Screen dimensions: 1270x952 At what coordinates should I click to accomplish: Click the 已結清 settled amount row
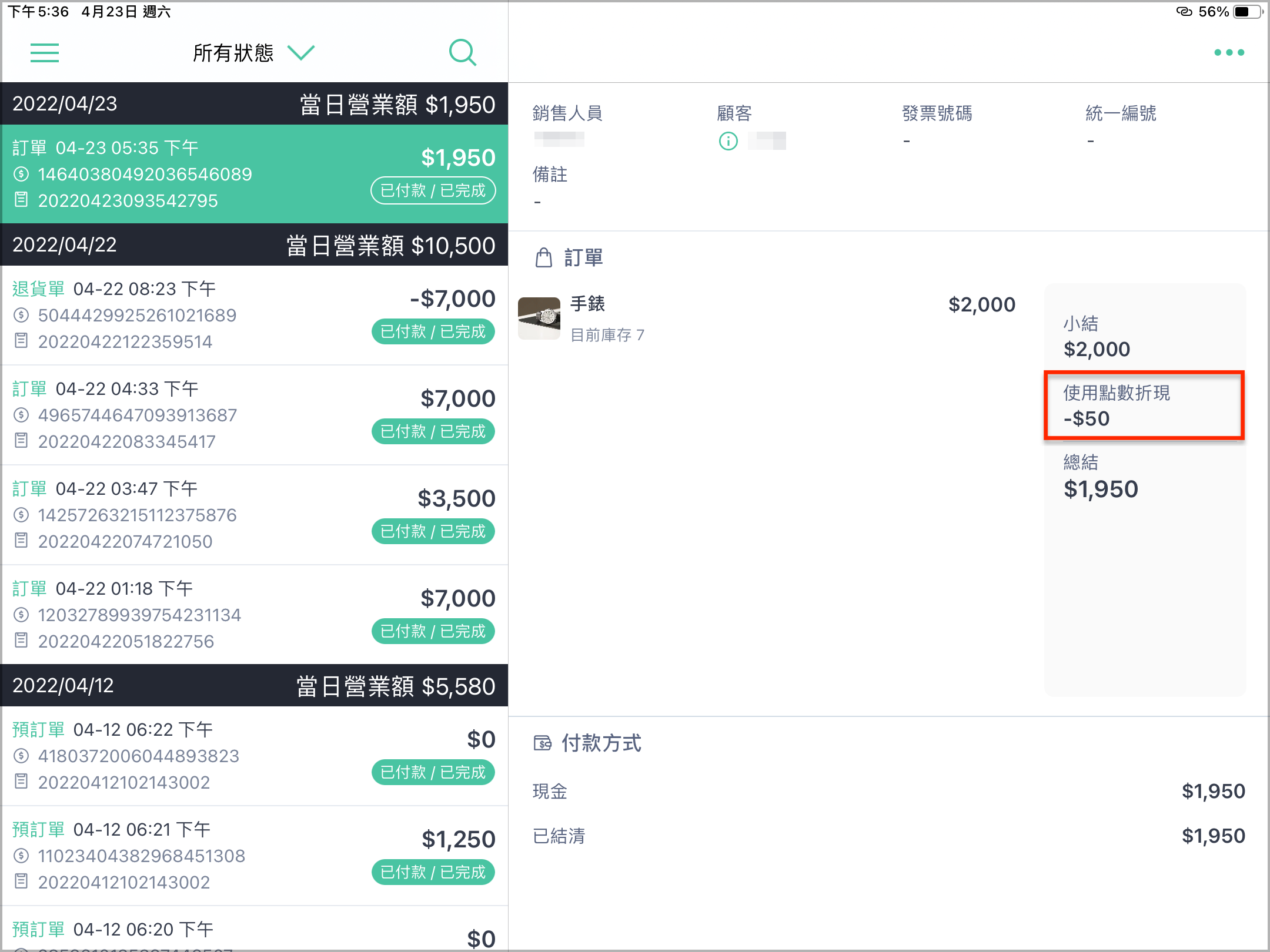(888, 836)
